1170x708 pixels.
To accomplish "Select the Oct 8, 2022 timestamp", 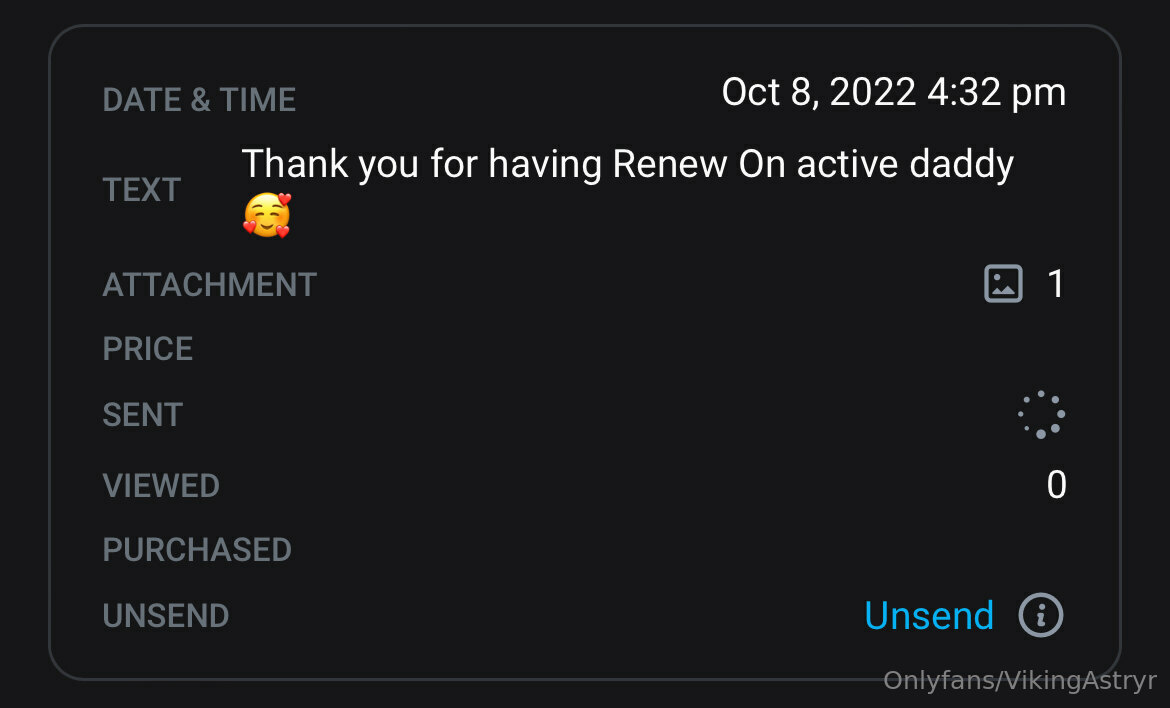I will coord(819,93).
